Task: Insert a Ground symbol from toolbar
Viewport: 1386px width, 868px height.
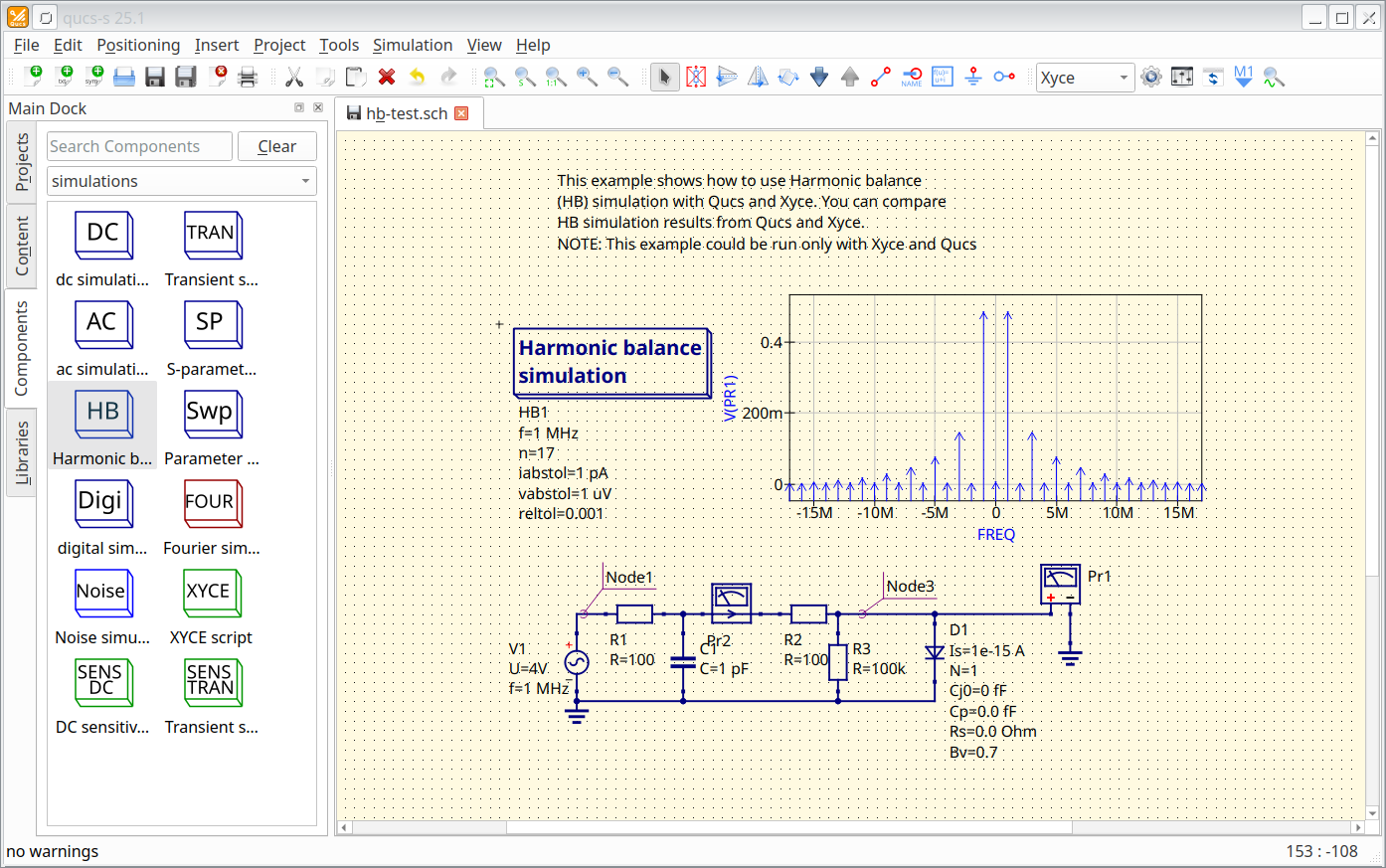Action: coord(973,78)
